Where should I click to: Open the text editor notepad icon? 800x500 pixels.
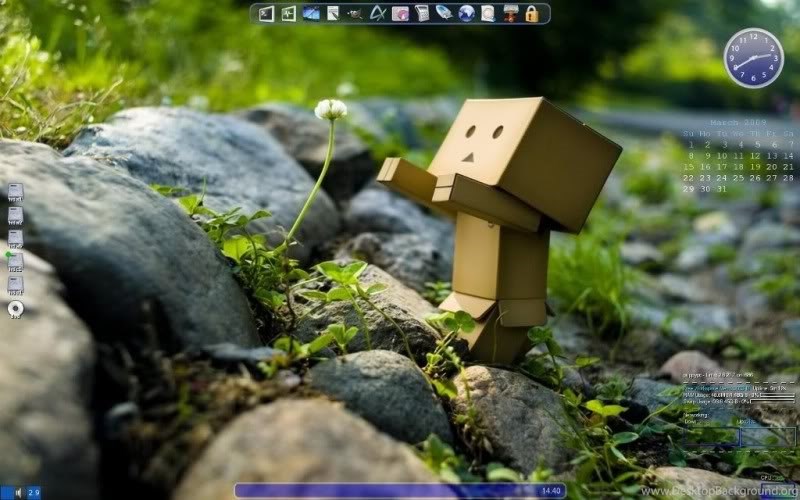tap(333, 13)
